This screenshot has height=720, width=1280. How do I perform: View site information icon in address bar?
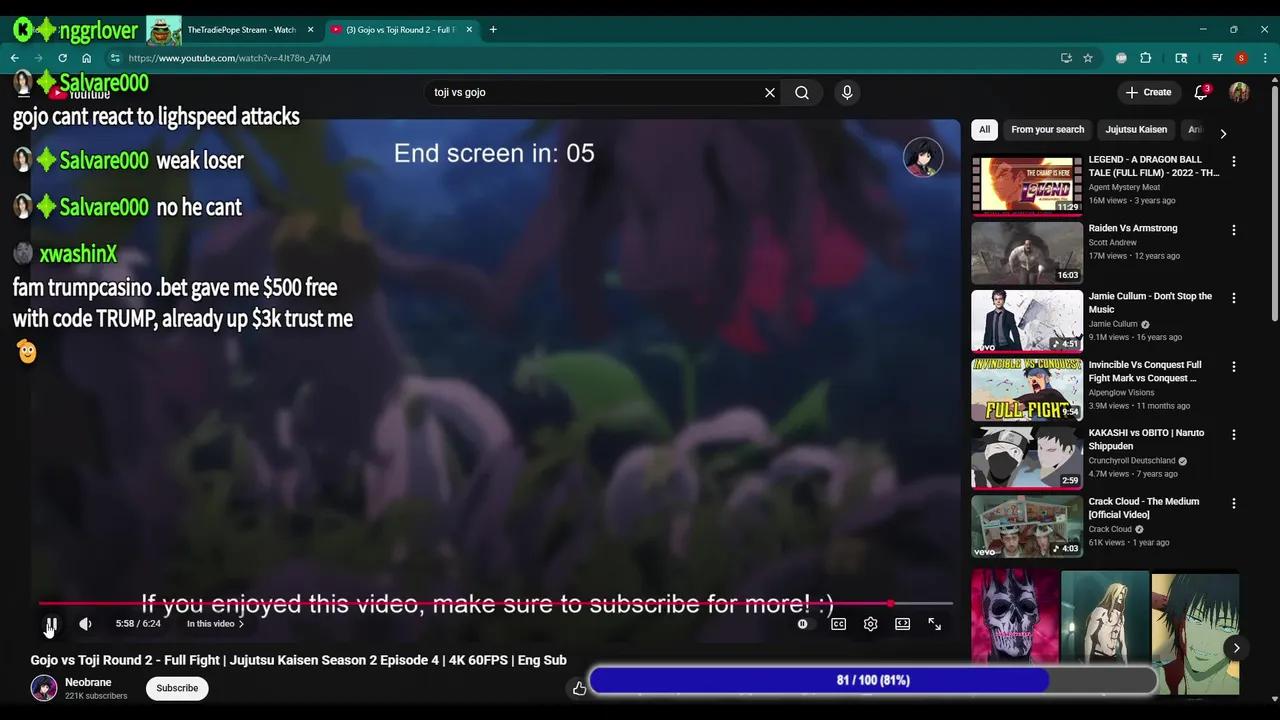pyautogui.click(x=115, y=58)
